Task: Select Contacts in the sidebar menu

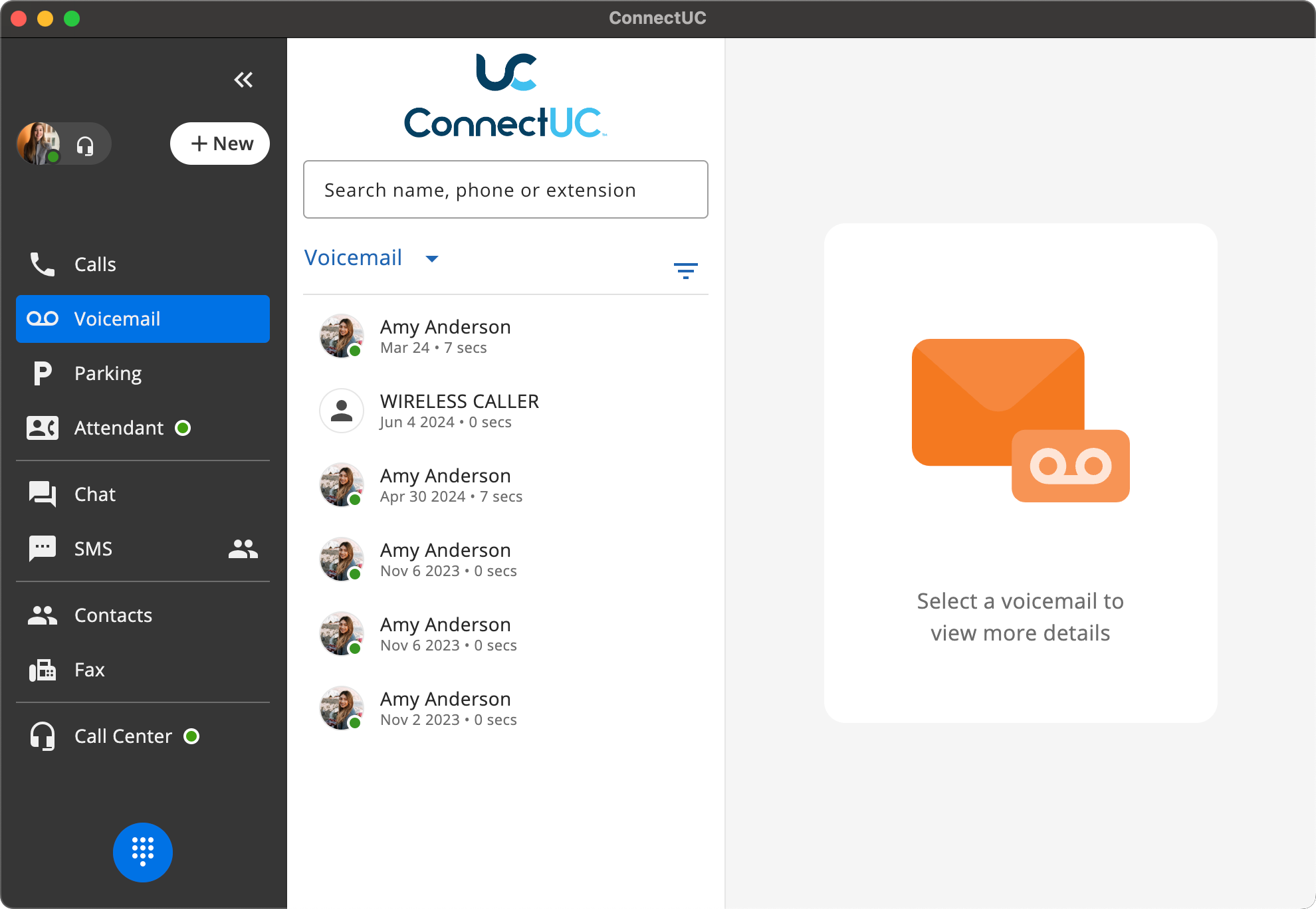Action: pos(113,615)
